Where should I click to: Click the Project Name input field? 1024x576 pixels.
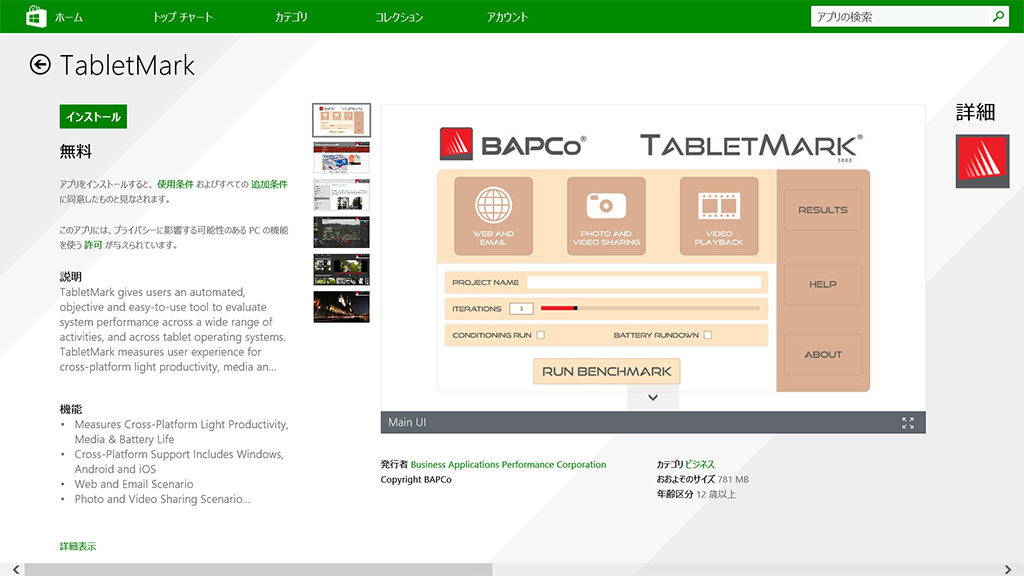[644, 282]
